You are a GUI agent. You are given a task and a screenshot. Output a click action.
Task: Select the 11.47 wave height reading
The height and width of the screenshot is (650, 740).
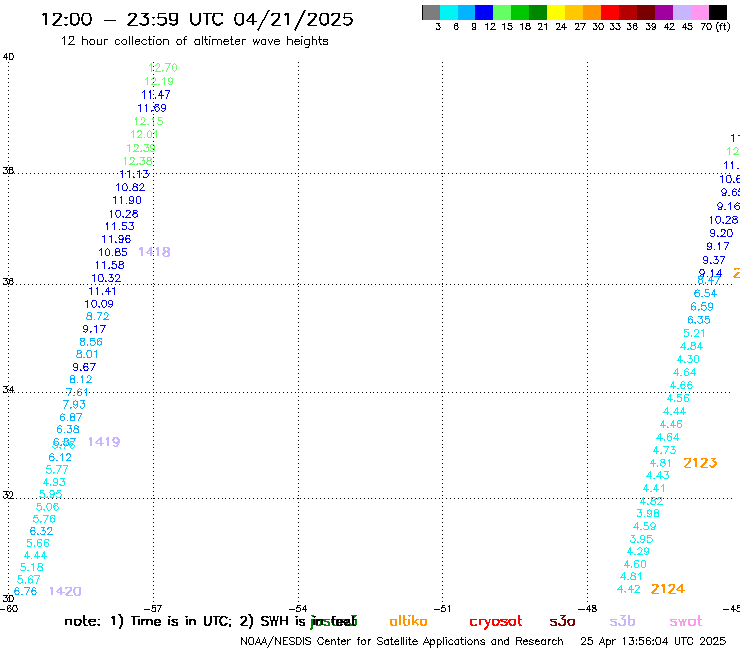[x=156, y=95]
